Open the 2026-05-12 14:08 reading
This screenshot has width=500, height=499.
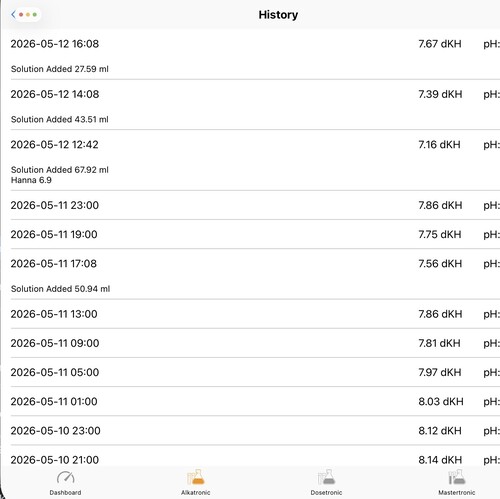[x=255, y=105]
